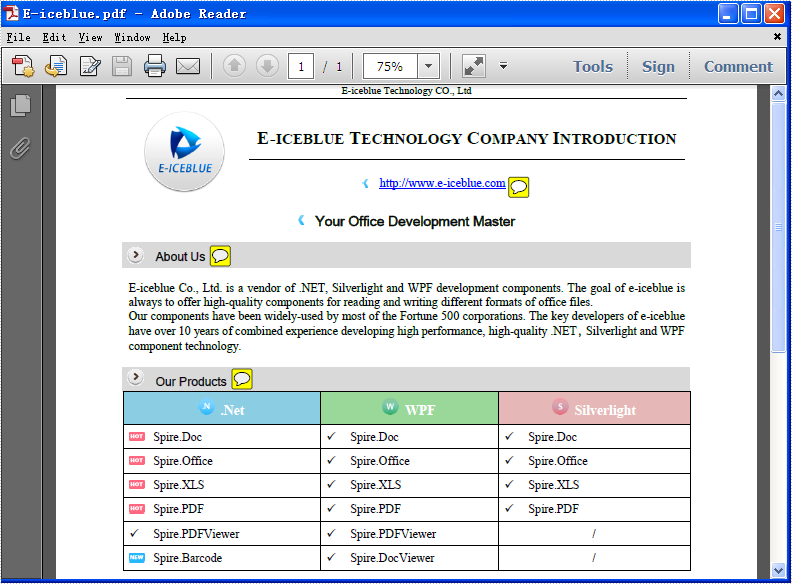Click HOT badge beside .Net Spire.PDF
This screenshot has width=792, height=584.
click(136, 509)
